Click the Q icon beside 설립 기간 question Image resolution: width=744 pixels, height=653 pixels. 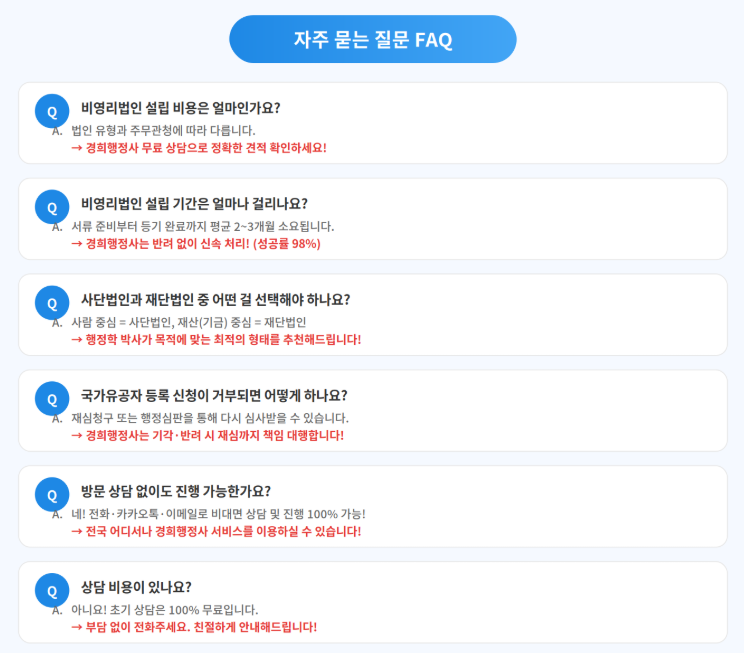tap(52, 206)
